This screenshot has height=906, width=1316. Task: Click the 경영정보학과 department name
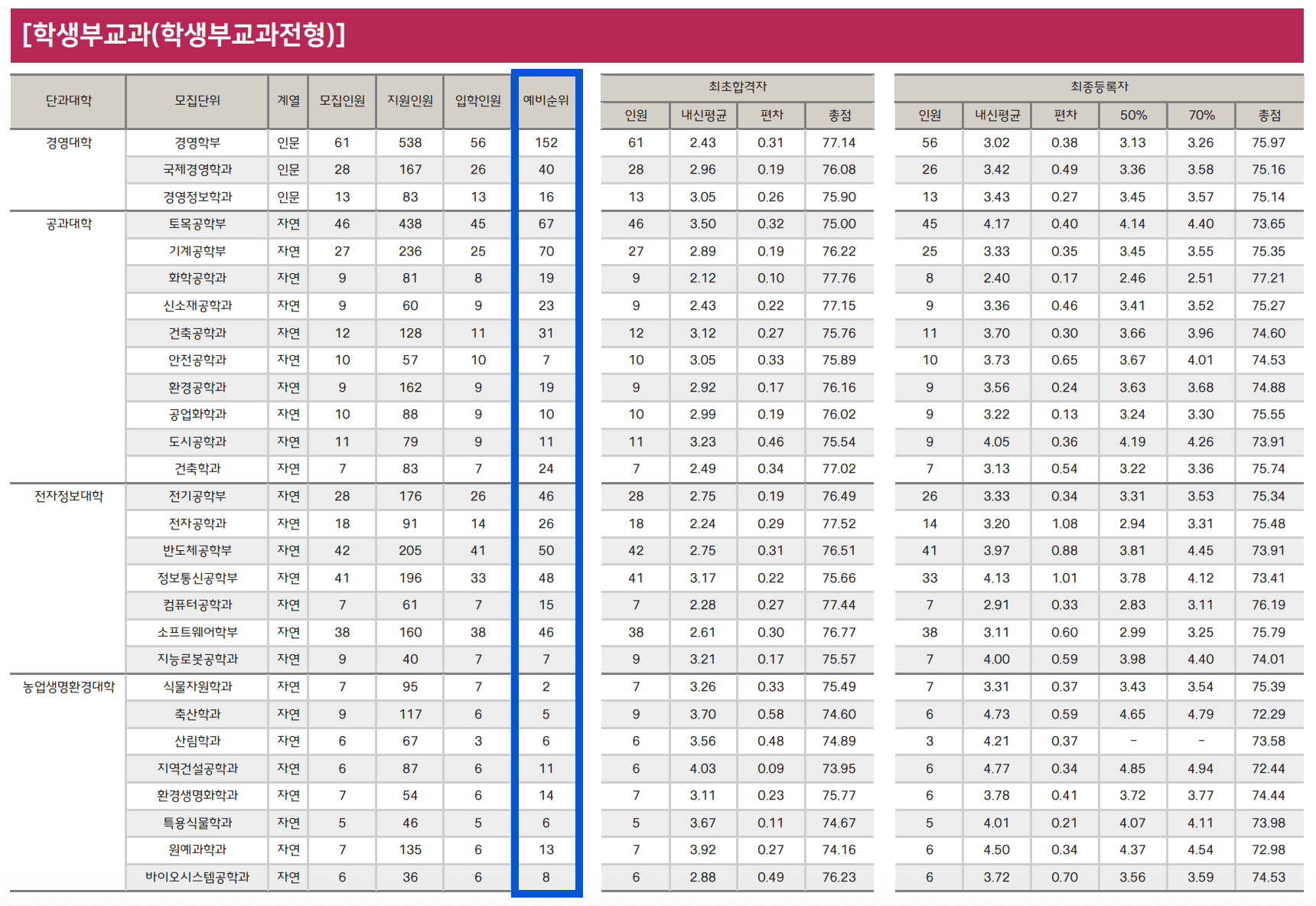click(x=197, y=197)
